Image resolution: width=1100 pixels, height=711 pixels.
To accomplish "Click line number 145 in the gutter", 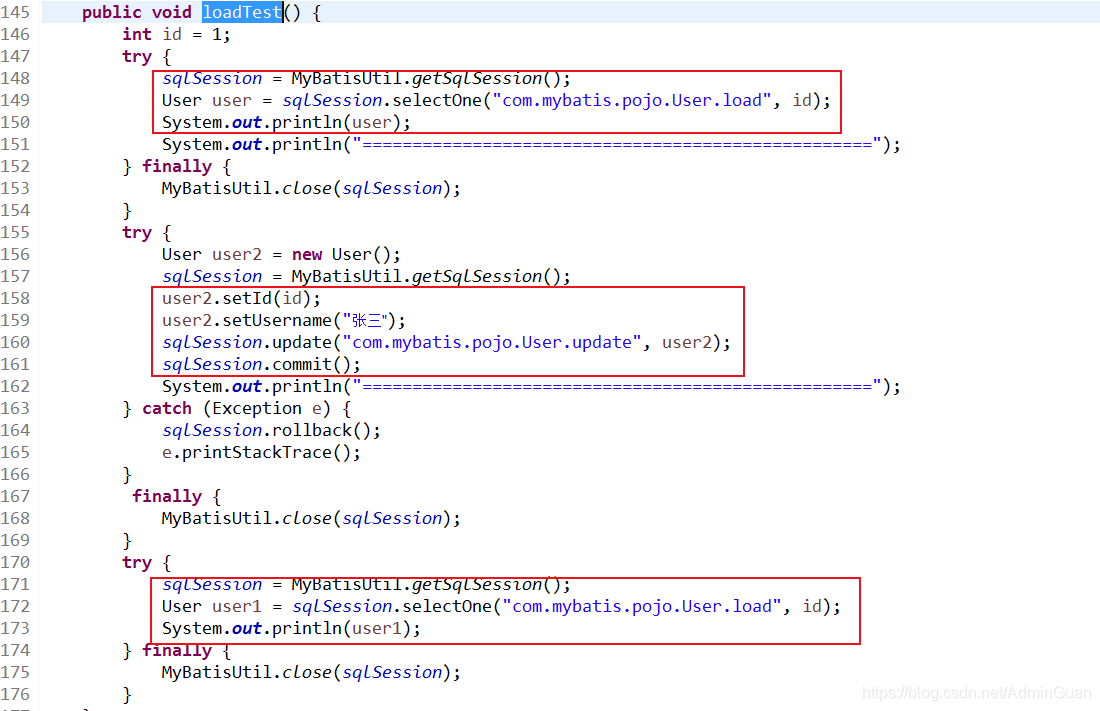I will 15,12.
